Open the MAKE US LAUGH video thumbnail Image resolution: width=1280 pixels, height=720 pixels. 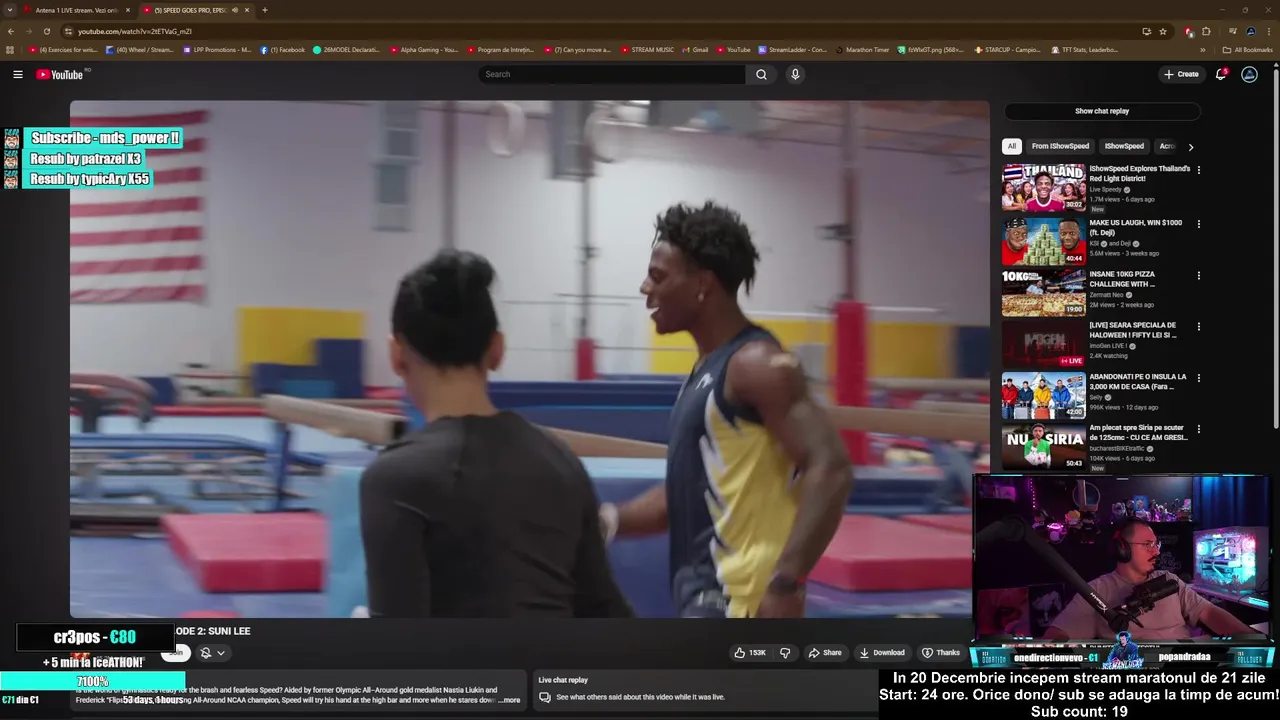pyautogui.click(x=1043, y=241)
